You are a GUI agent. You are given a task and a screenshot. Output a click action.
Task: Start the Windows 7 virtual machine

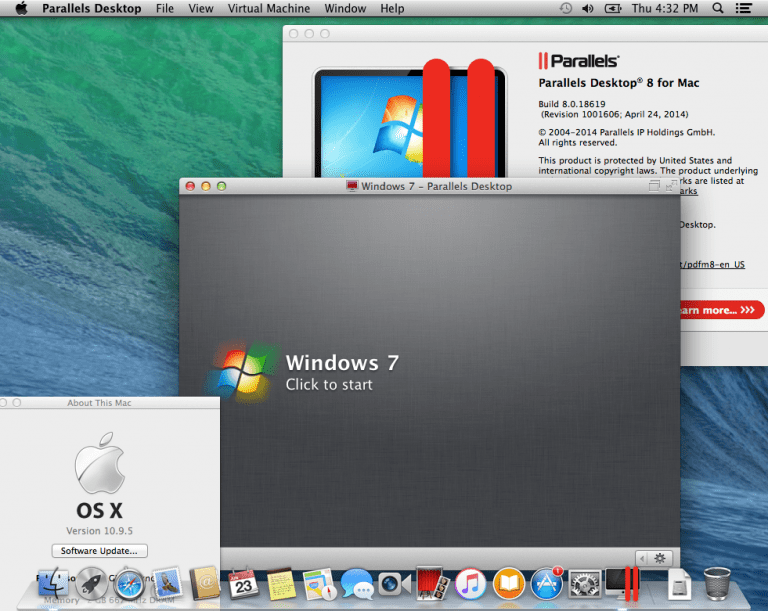pyautogui.click(x=329, y=385)
